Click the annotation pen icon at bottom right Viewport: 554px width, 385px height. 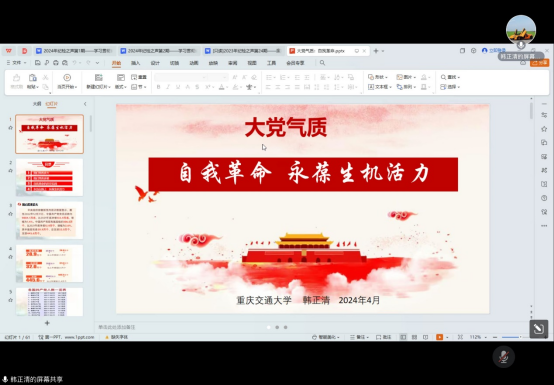coord(538,329)
